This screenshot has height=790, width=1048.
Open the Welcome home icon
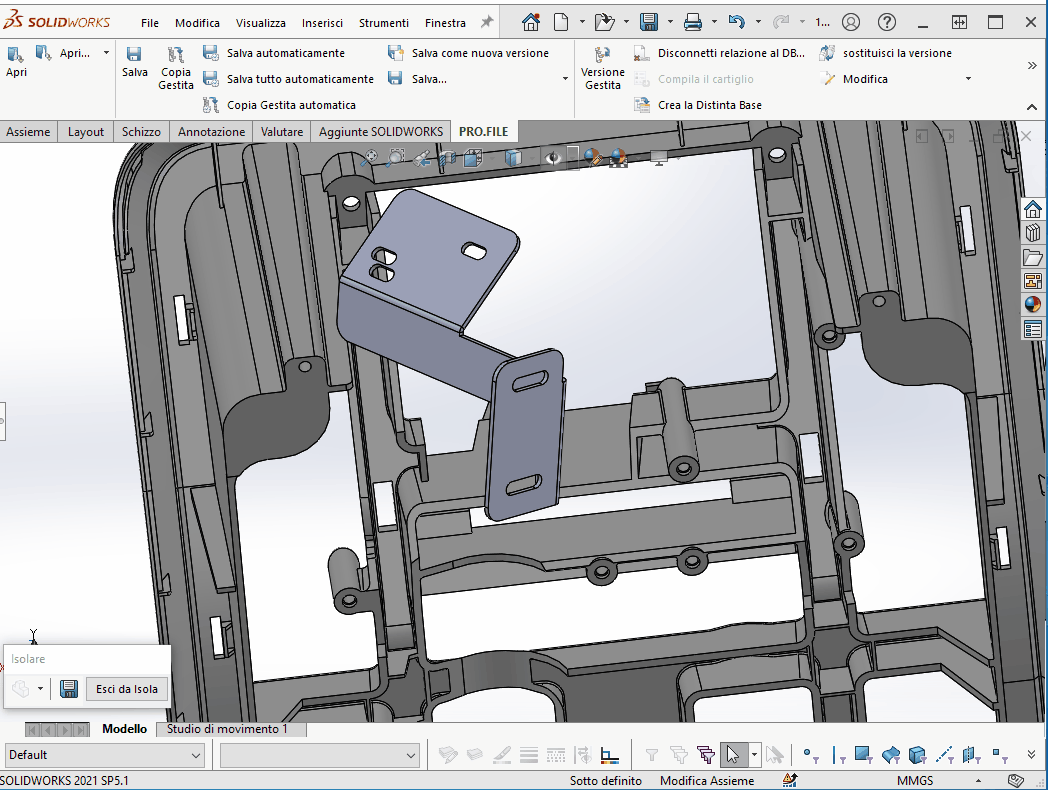[x=531, y=22]
